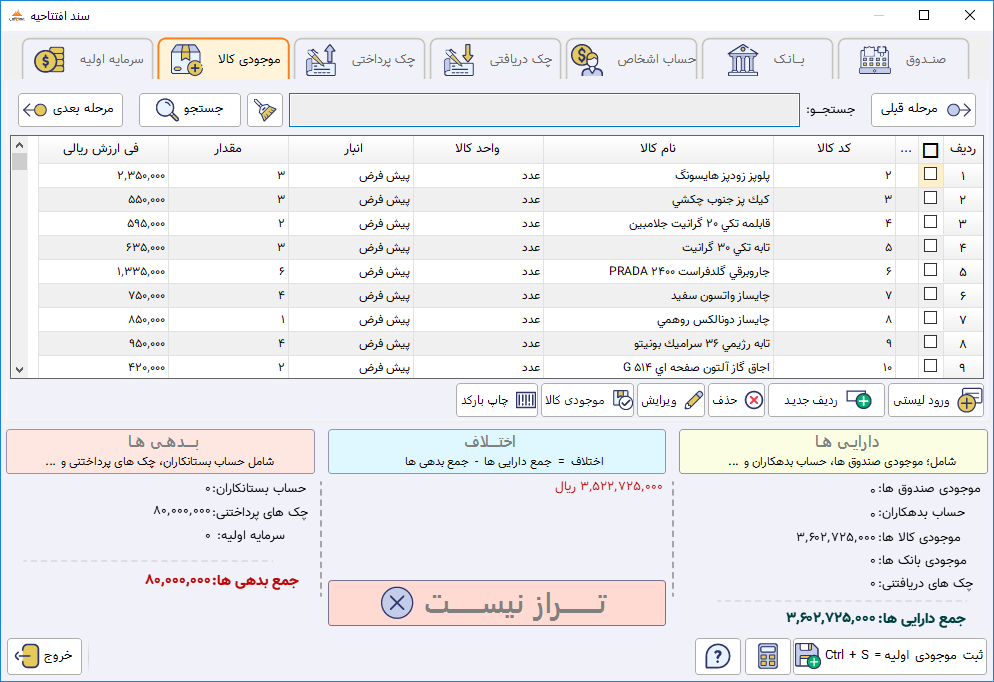Select checkbox for row 8
The height and width of the screenshot is (682, 994).
pos(931,342)
